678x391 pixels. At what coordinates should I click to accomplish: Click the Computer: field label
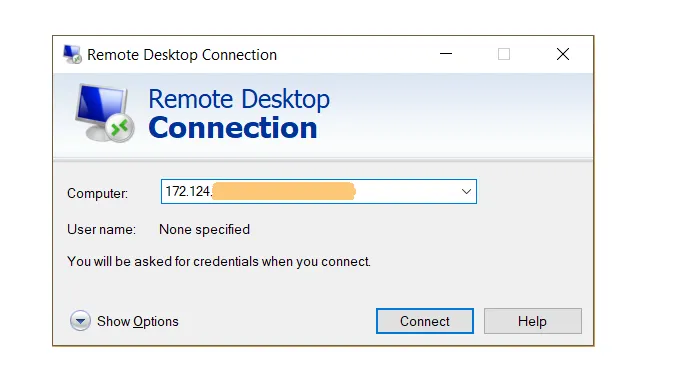click(x=97, y=193)
